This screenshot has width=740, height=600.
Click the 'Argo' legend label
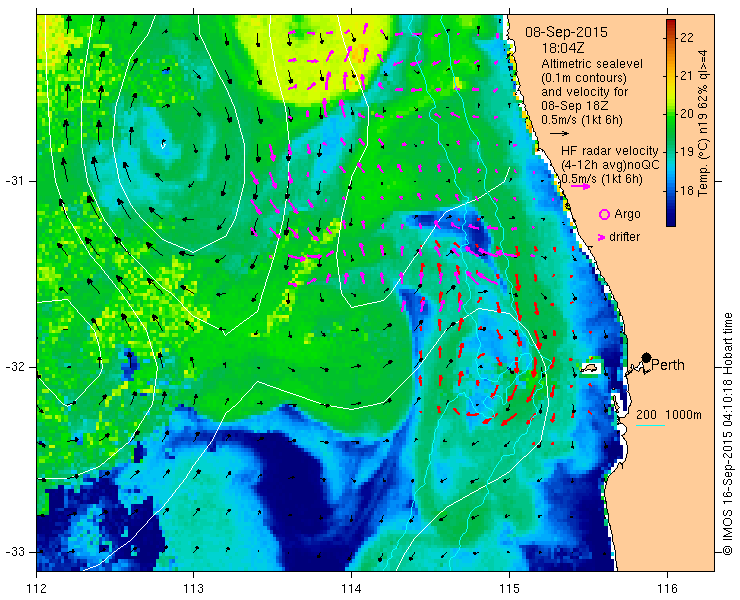[x=627, y=214]
